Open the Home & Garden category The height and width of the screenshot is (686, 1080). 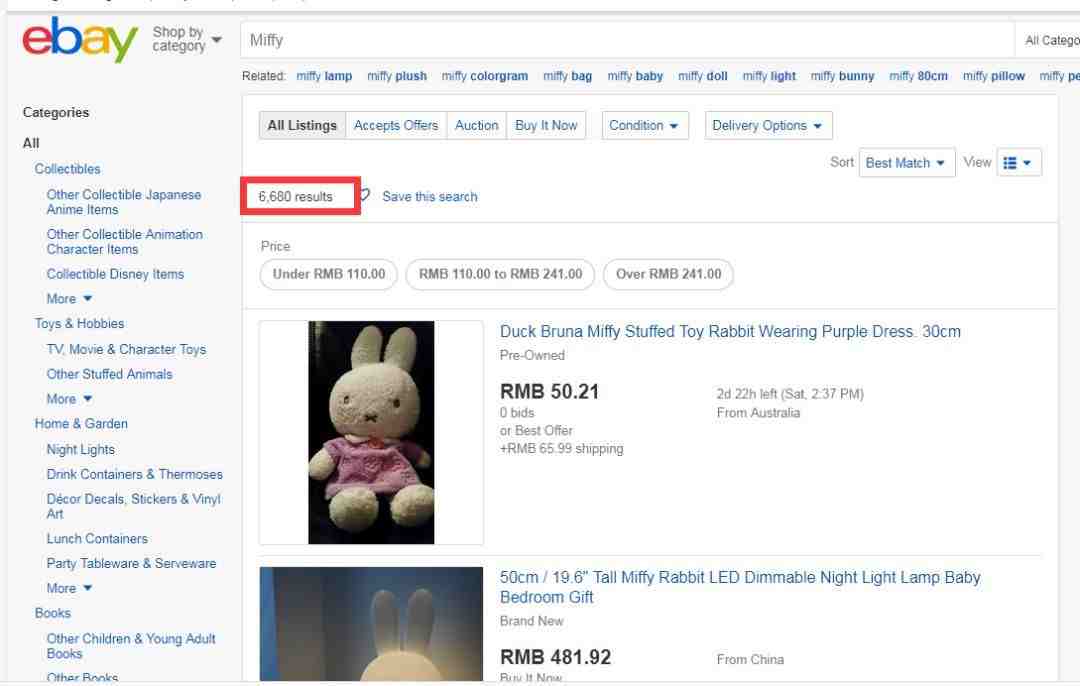(x=81, y=424)
